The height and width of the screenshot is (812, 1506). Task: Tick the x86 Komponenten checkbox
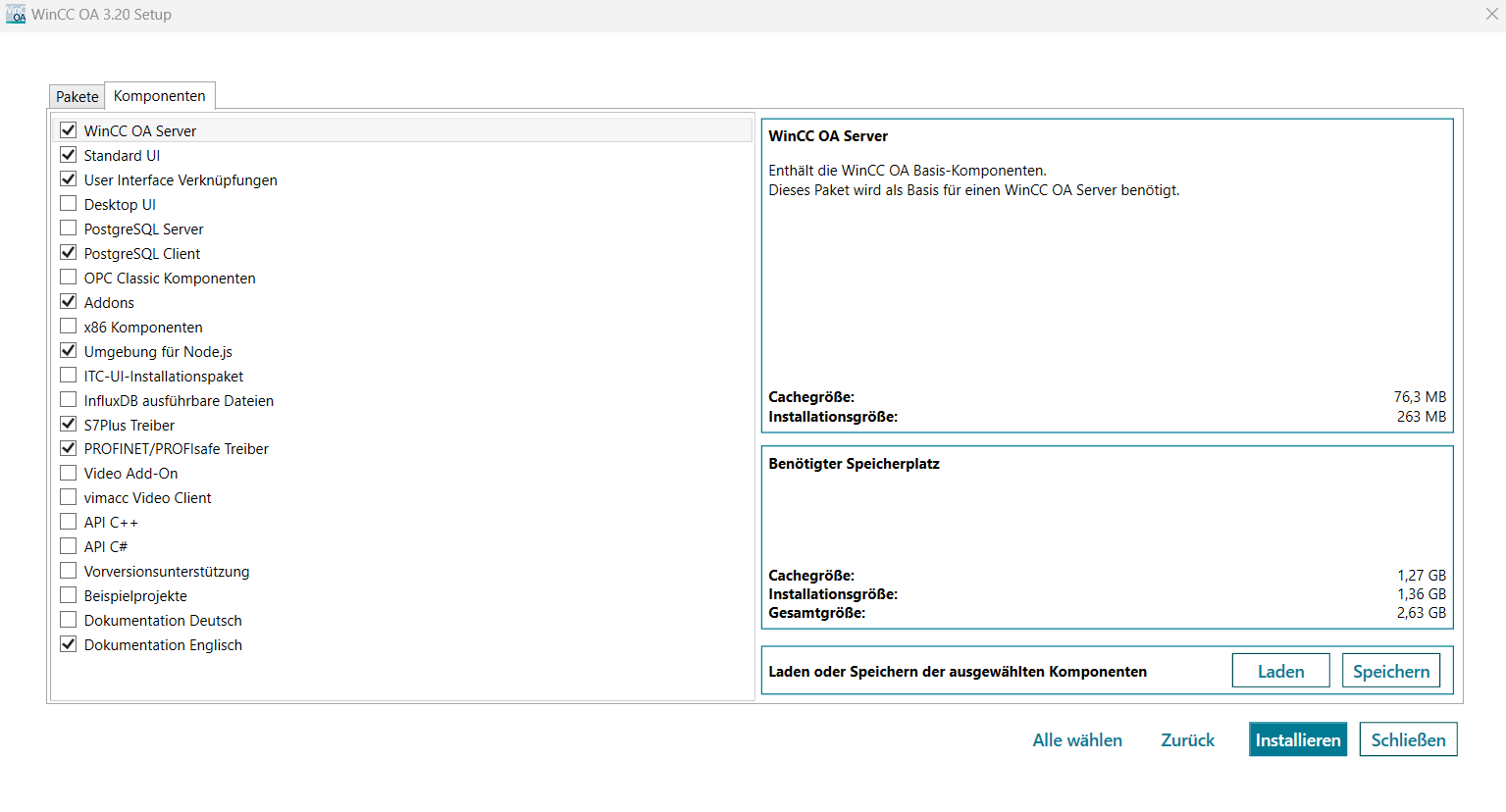tap(69, 326)
